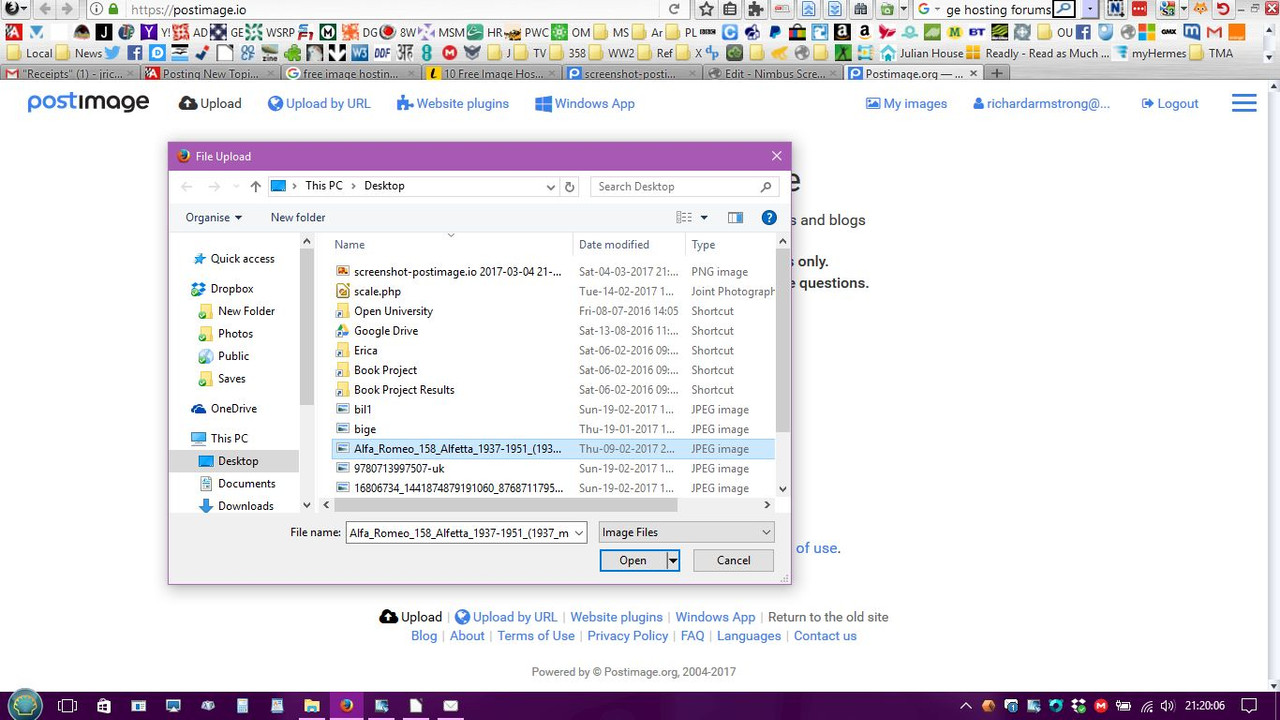
Task: Open the Downloads folder in the tree
Action: tap(245, 506)
